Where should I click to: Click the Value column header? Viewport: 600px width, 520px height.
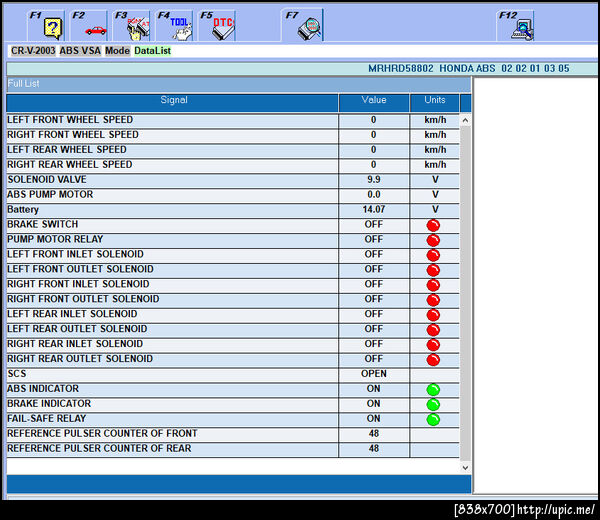pos(374,103)
